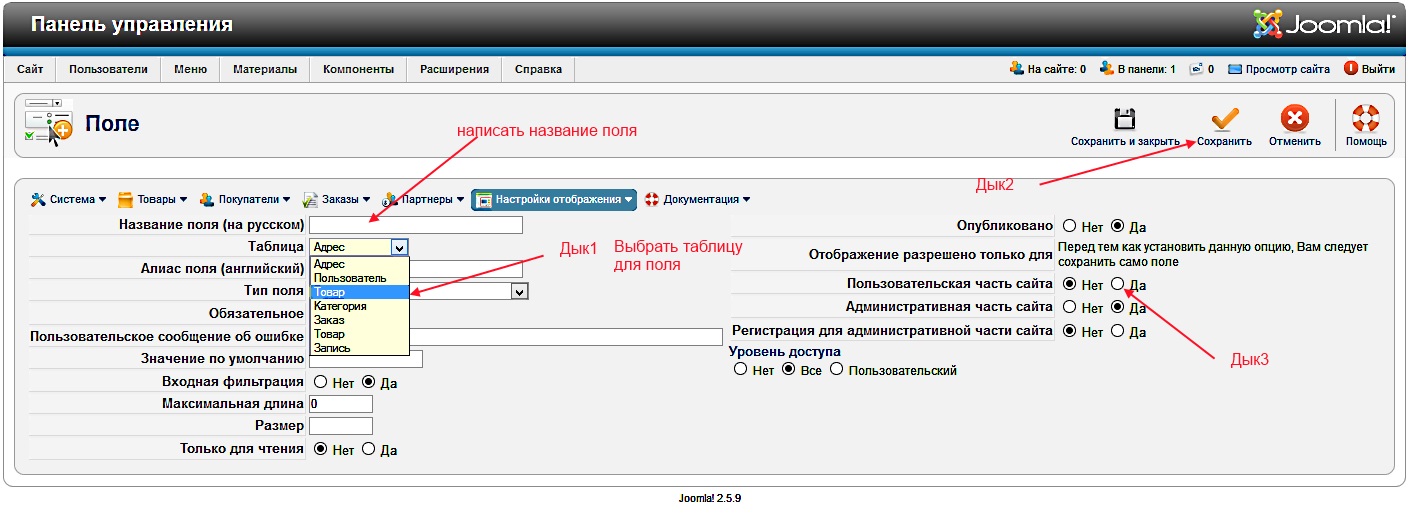
Task: Expand the Товары submenu
Action: [154, 199]
